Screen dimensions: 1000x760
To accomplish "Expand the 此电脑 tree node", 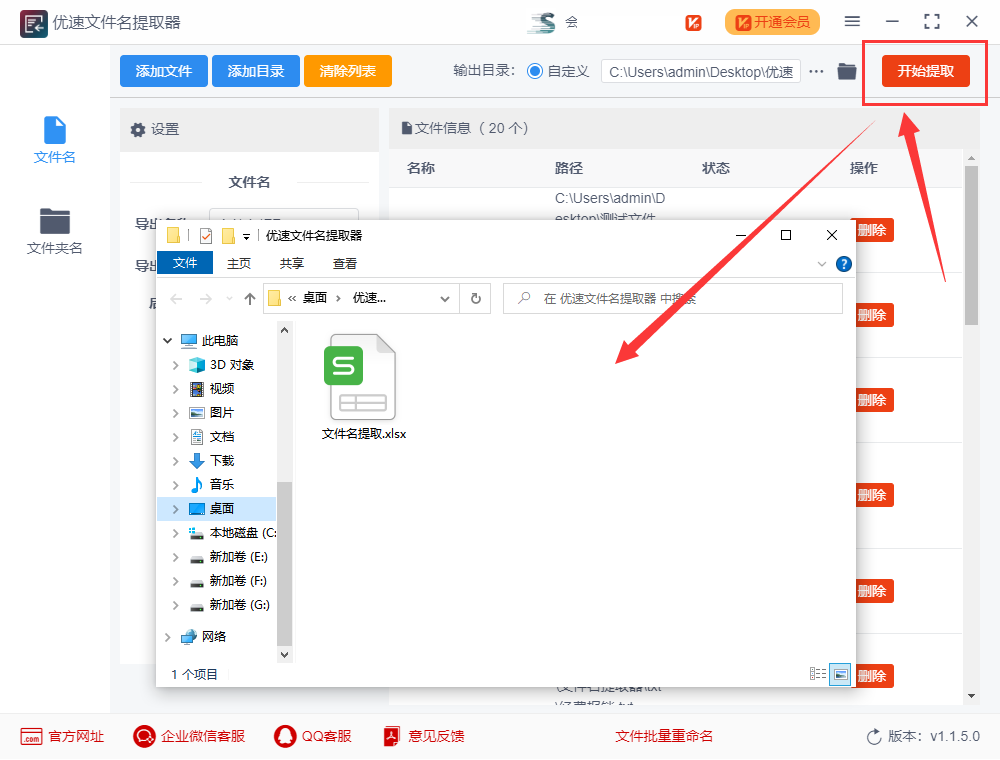I will point(167,341).
